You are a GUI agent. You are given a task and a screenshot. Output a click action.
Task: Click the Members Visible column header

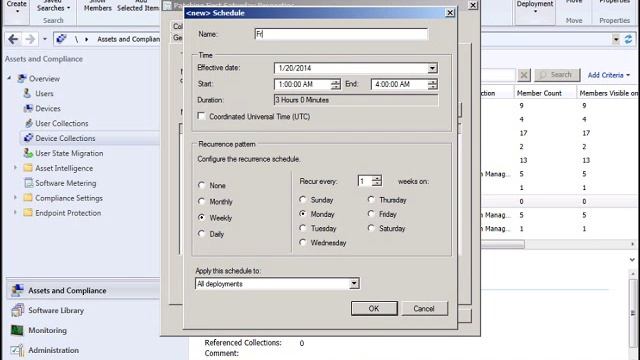coord(608,93)
